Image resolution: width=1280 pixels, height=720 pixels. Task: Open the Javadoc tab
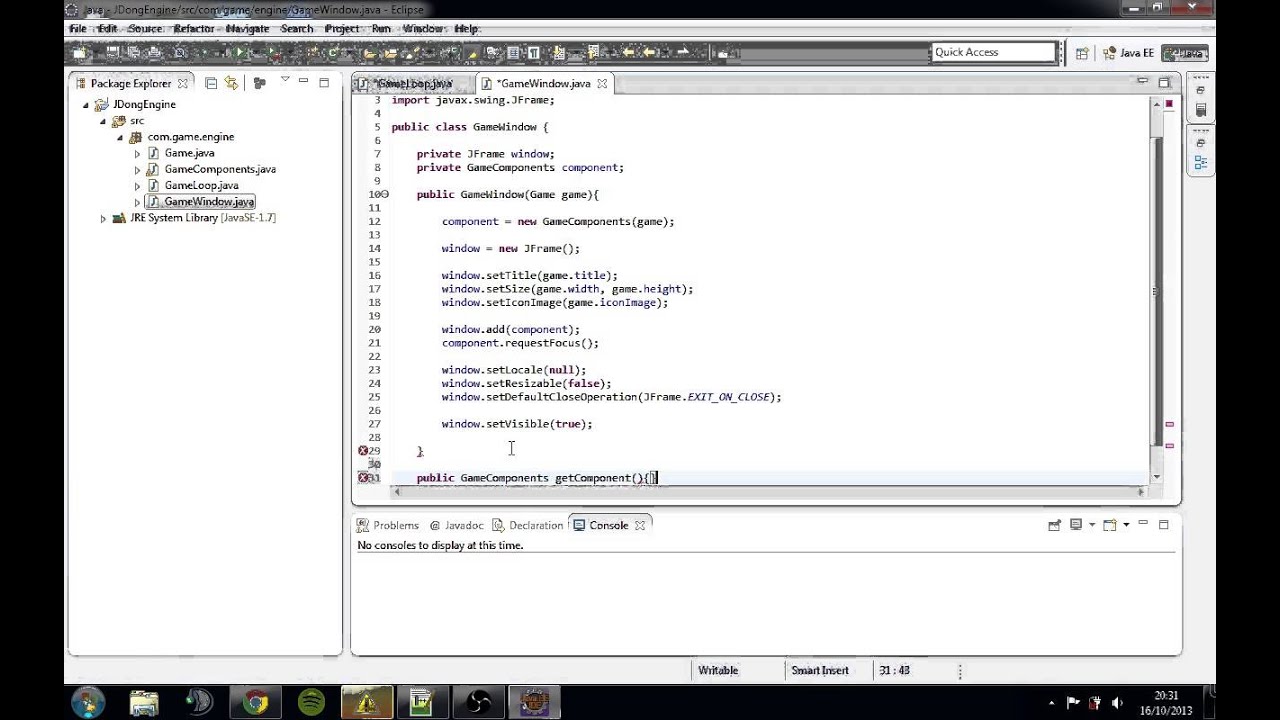point(456,525)
